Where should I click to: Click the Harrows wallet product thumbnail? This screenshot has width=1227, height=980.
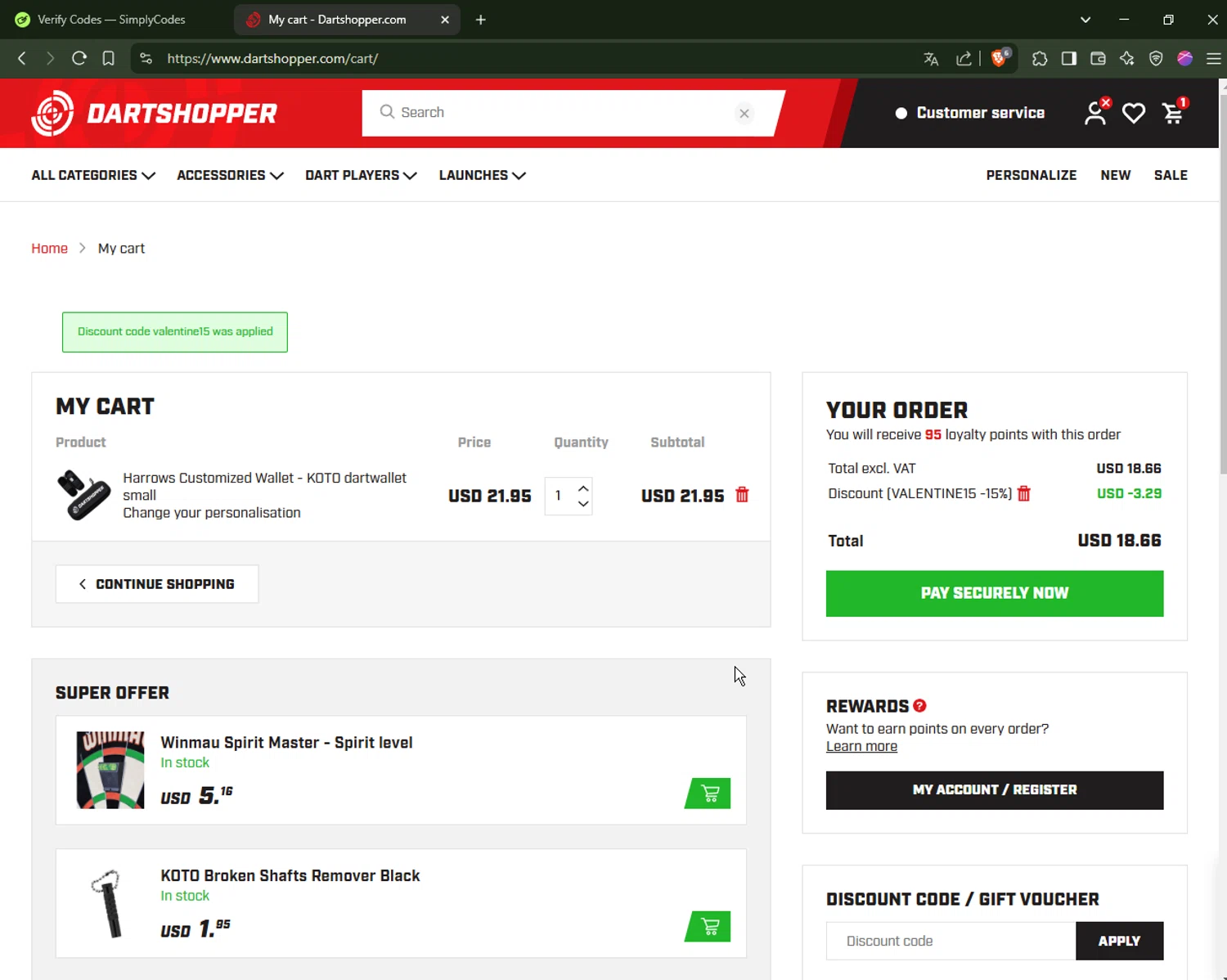pyautogui.click(x=83, y=495)
